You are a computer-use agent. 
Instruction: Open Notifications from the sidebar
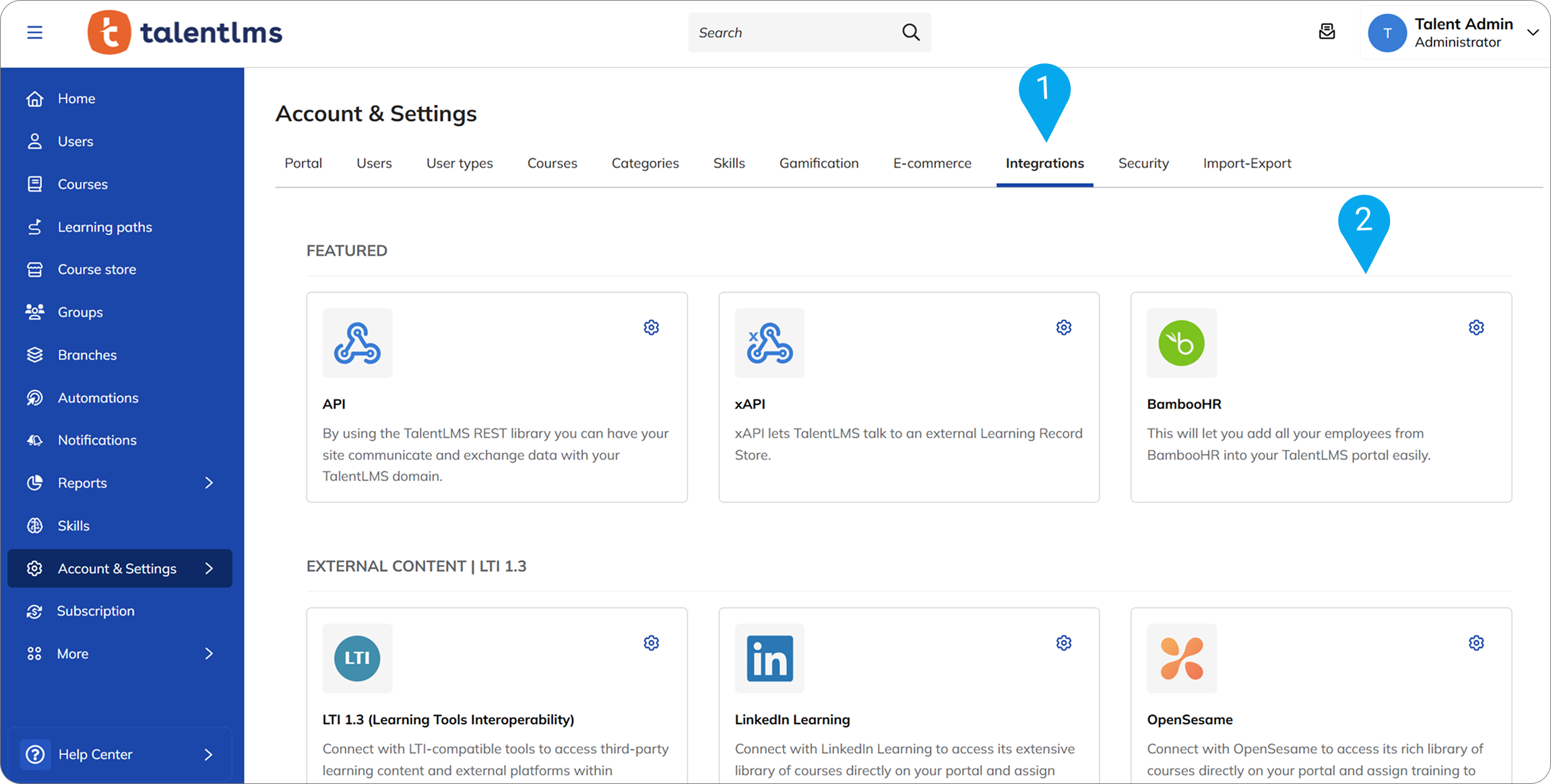34,440
